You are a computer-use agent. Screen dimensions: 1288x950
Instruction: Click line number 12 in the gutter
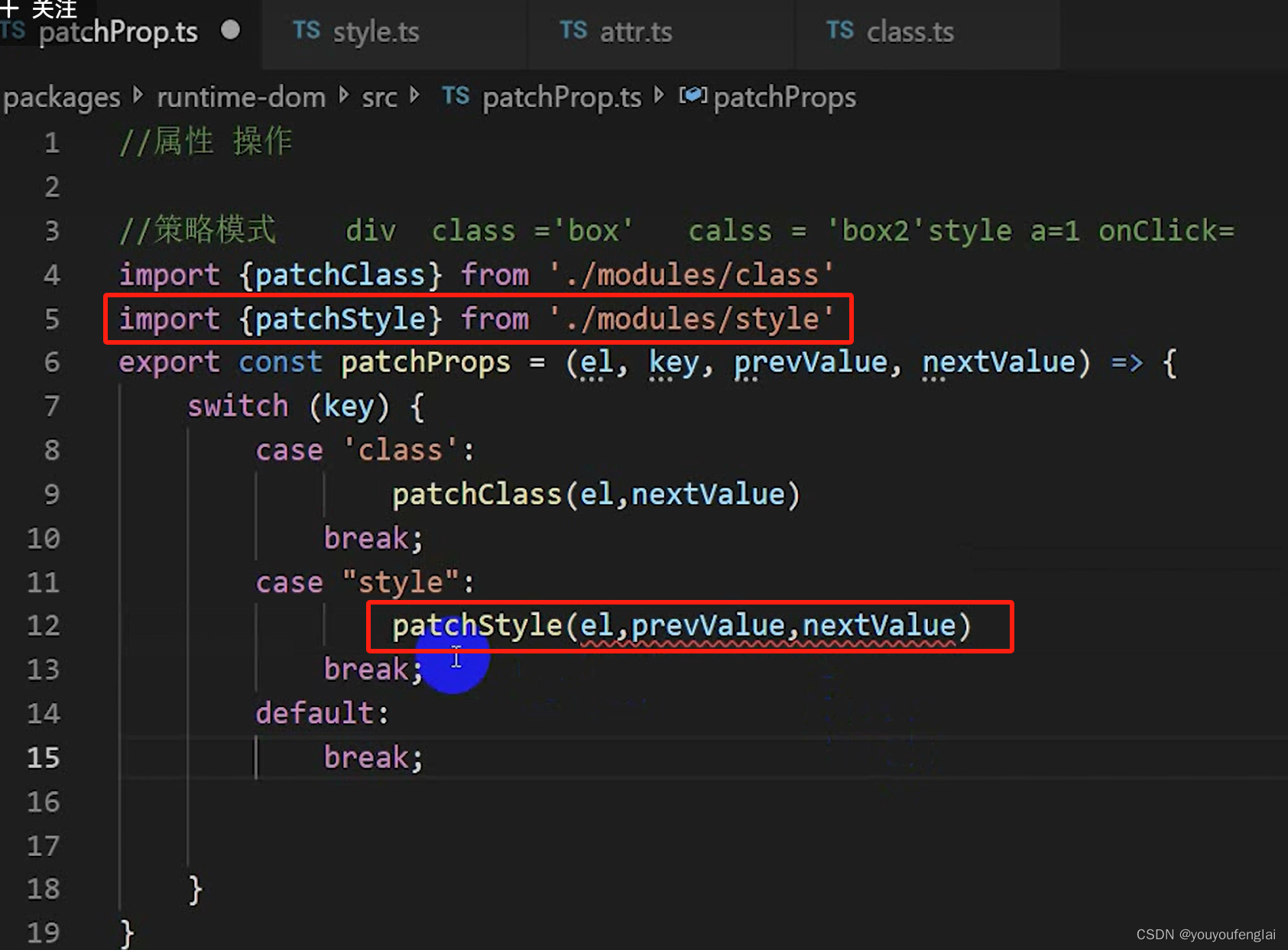pos(44,626)
